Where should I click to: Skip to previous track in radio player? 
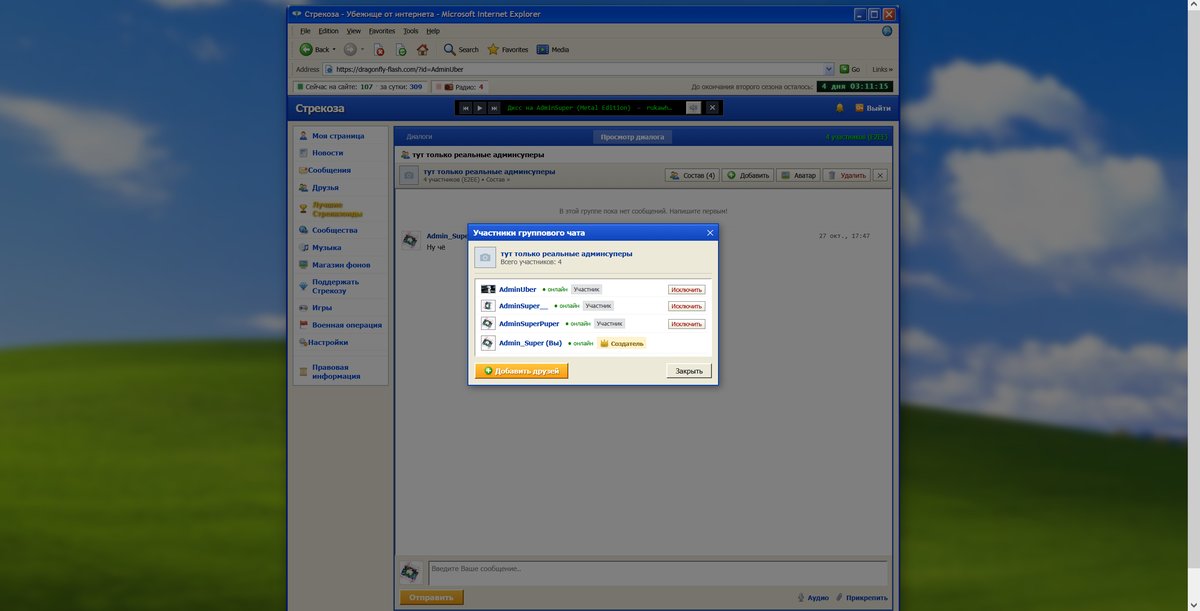click(x=466, y=107)
